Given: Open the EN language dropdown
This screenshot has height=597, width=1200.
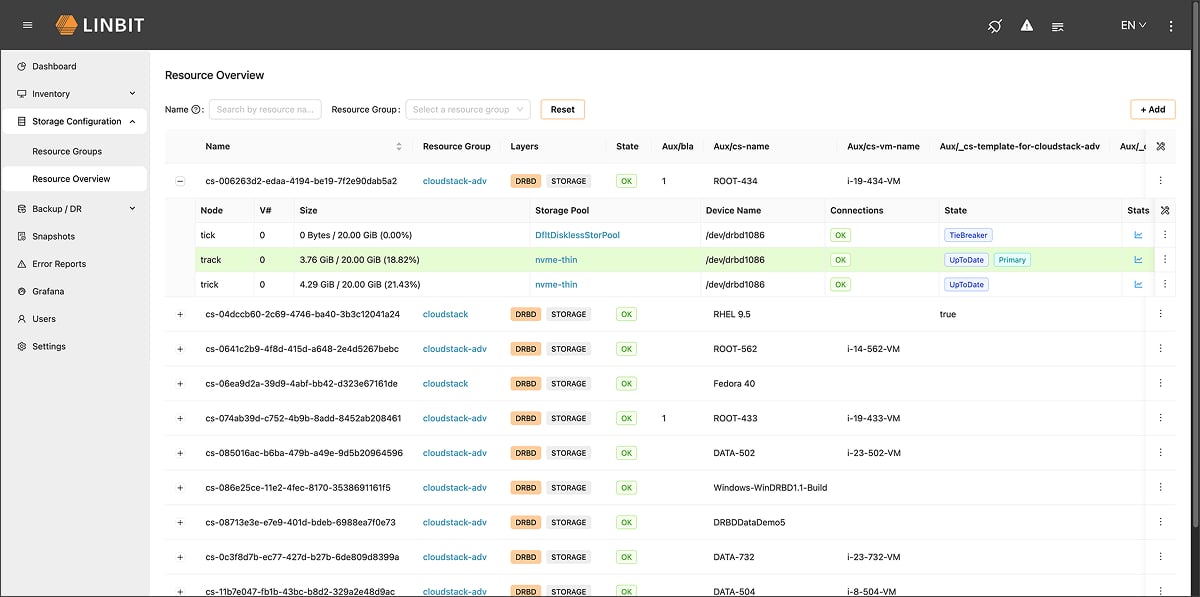Looking at the screenshot, I should coord(1133,25).
